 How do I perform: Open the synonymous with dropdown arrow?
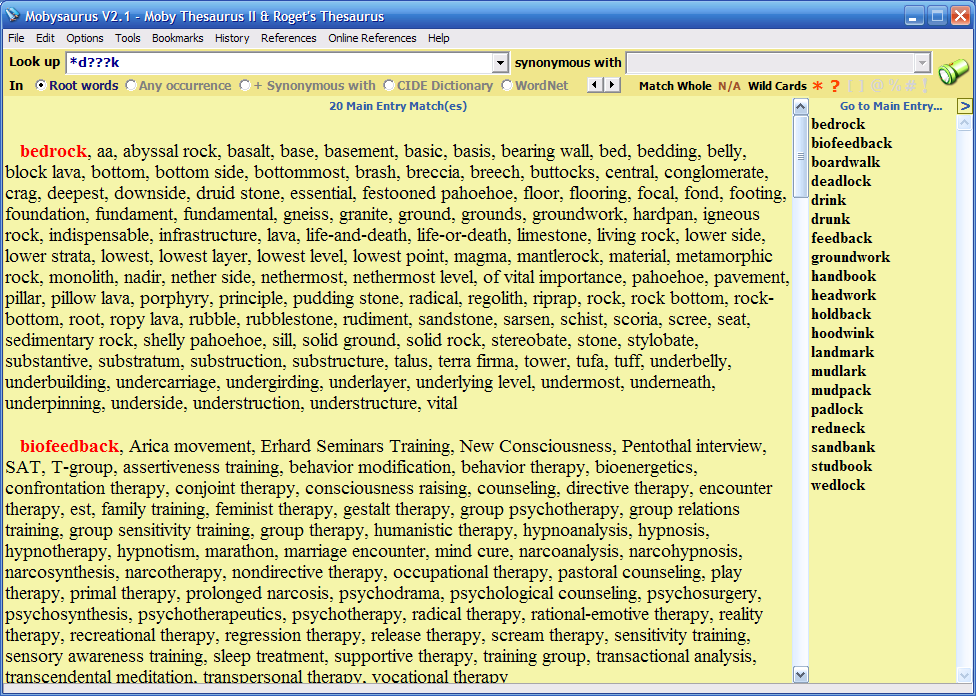pos(922,63)
